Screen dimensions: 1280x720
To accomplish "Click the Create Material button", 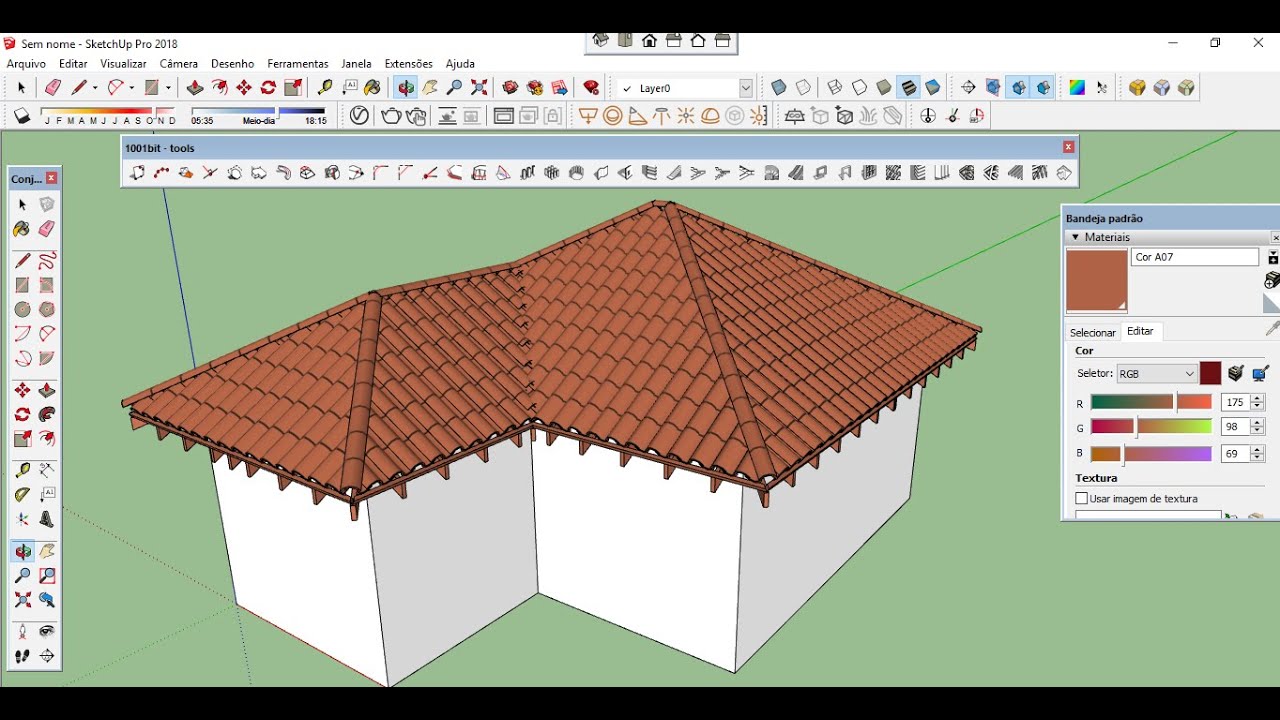I will 1272,281.
